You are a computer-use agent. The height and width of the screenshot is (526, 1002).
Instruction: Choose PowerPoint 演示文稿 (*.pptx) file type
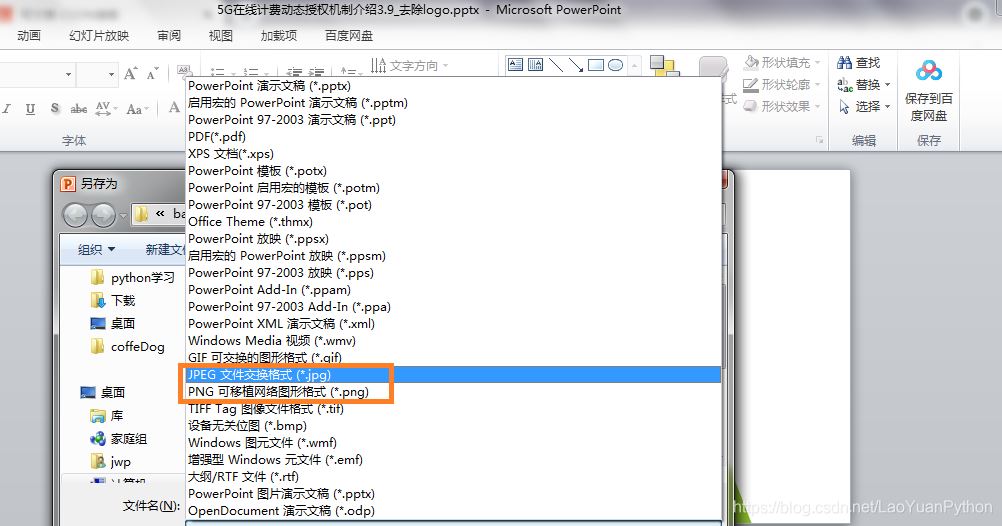click(x=453, y=86)
